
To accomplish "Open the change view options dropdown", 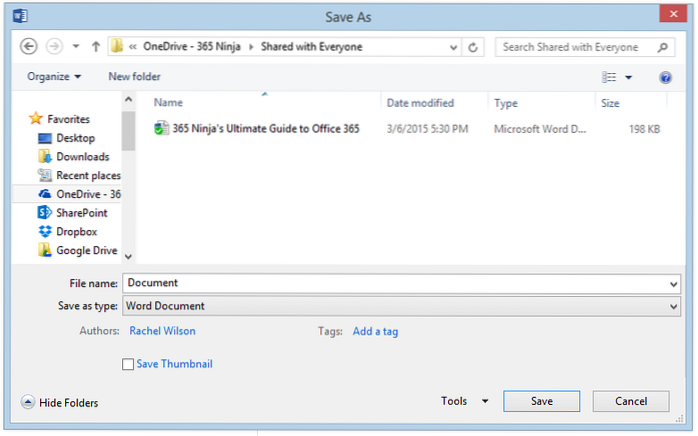I will pos(628,77).
